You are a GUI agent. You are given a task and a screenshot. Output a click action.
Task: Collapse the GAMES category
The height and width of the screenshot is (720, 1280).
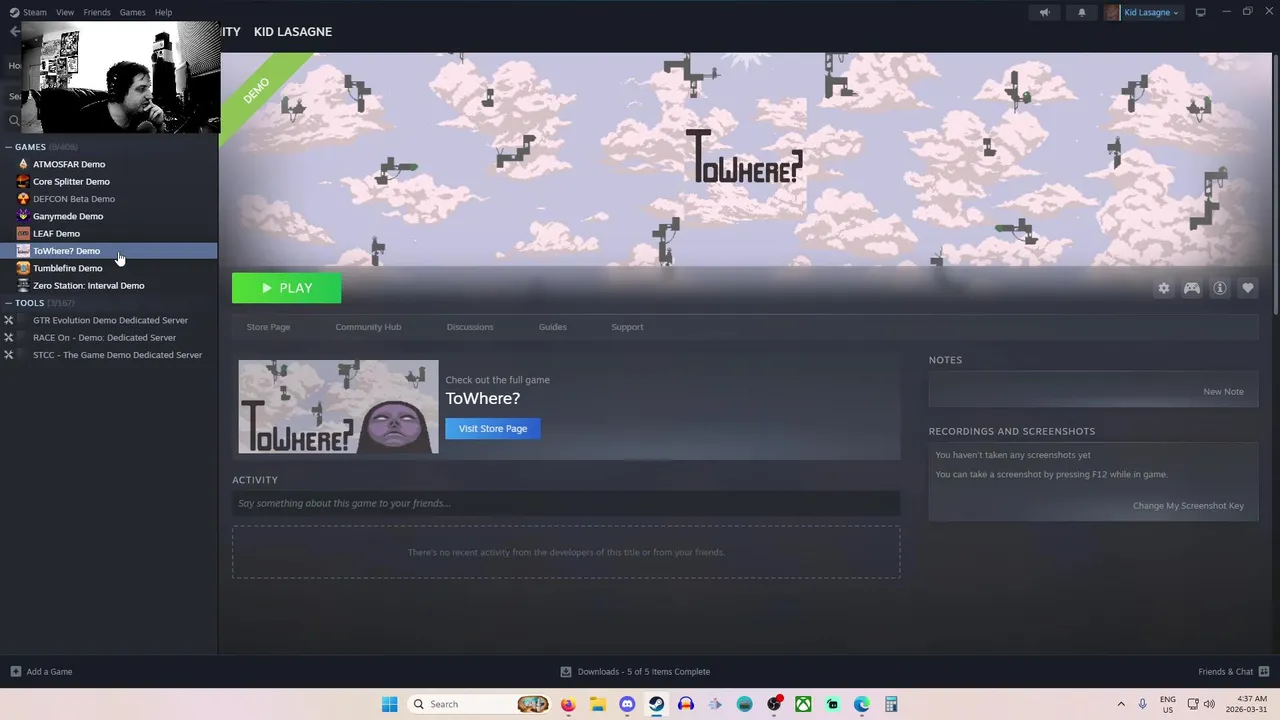point(9,147)
